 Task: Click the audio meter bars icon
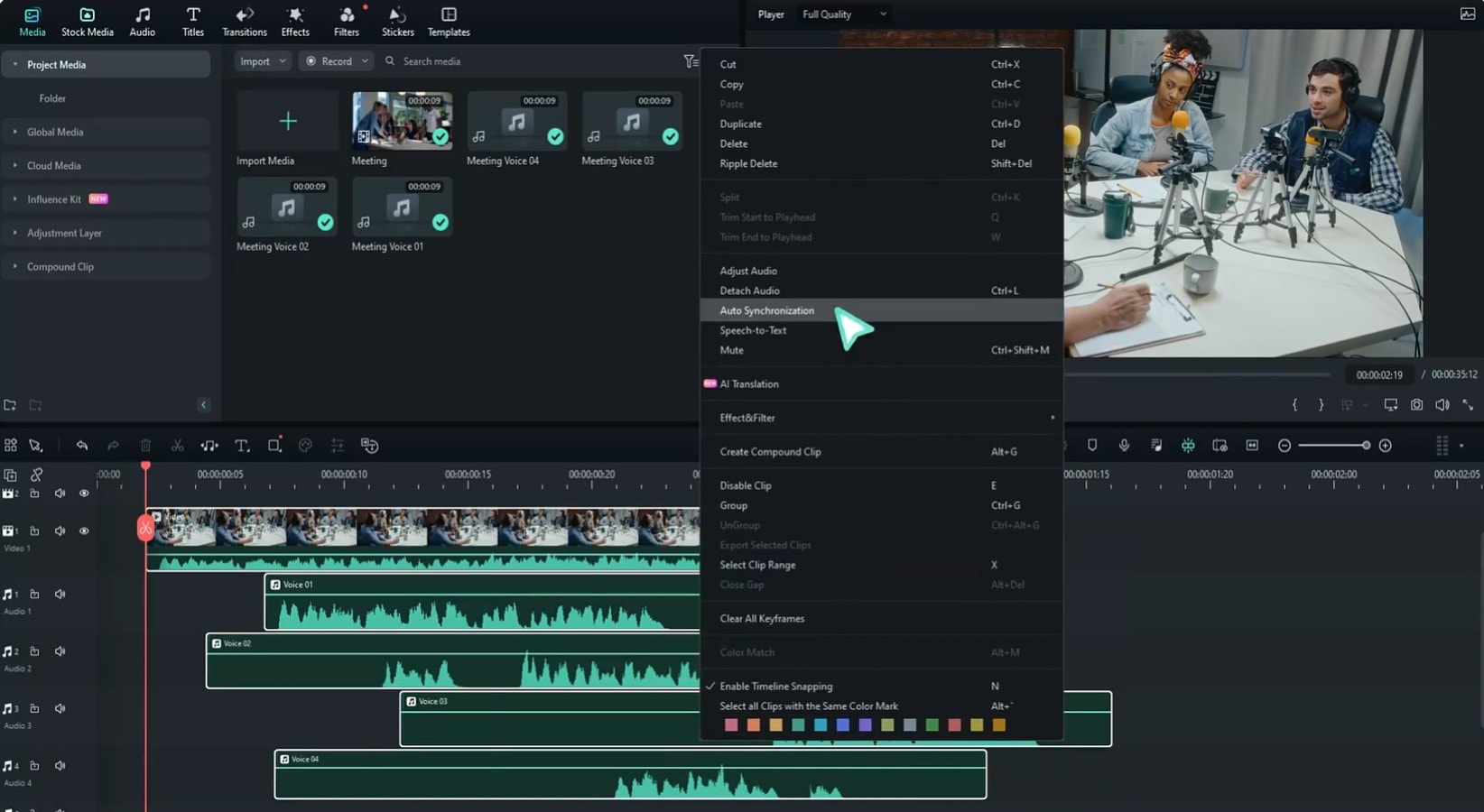1442,445
